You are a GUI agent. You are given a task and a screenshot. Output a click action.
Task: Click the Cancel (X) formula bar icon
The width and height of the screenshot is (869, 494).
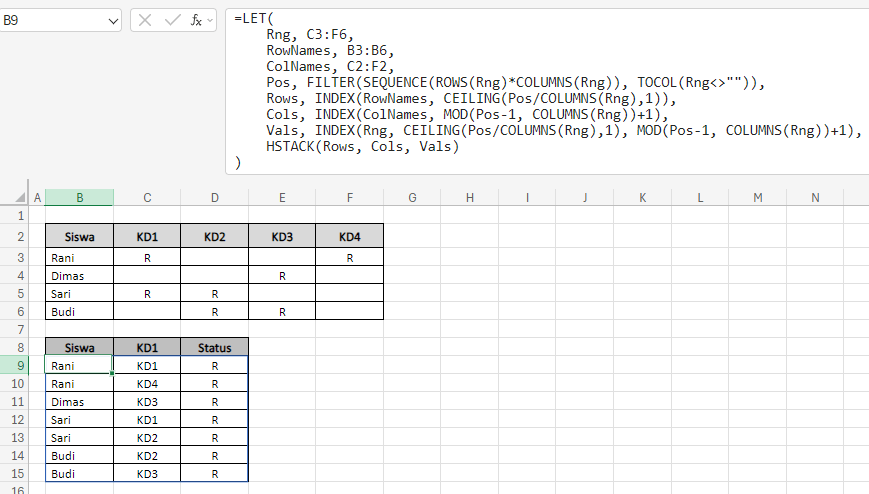pos(145,20)
